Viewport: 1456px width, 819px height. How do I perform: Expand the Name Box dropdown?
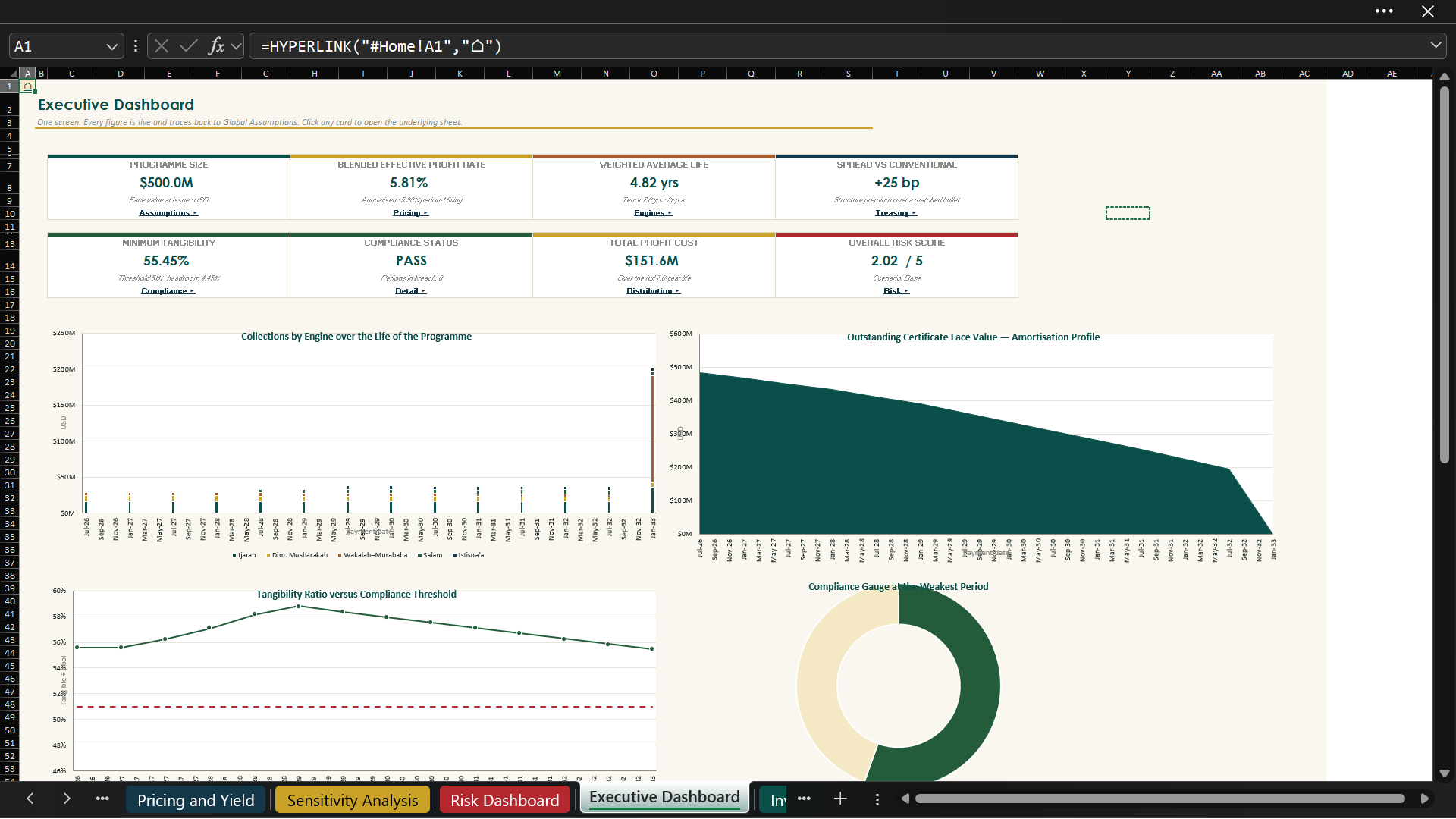111,46
